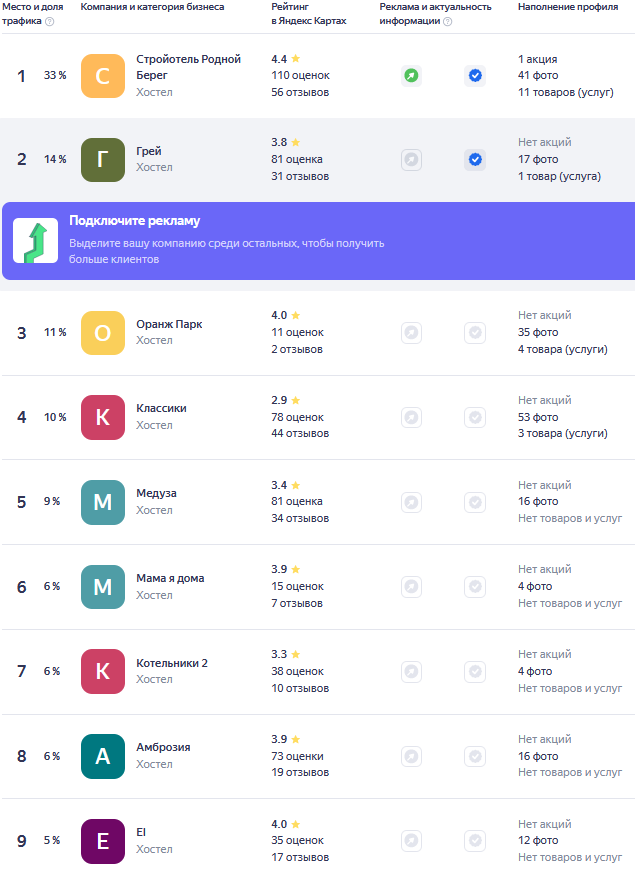
Task: Click '44 отзывов' in Классики row
Action: (300, 434)
